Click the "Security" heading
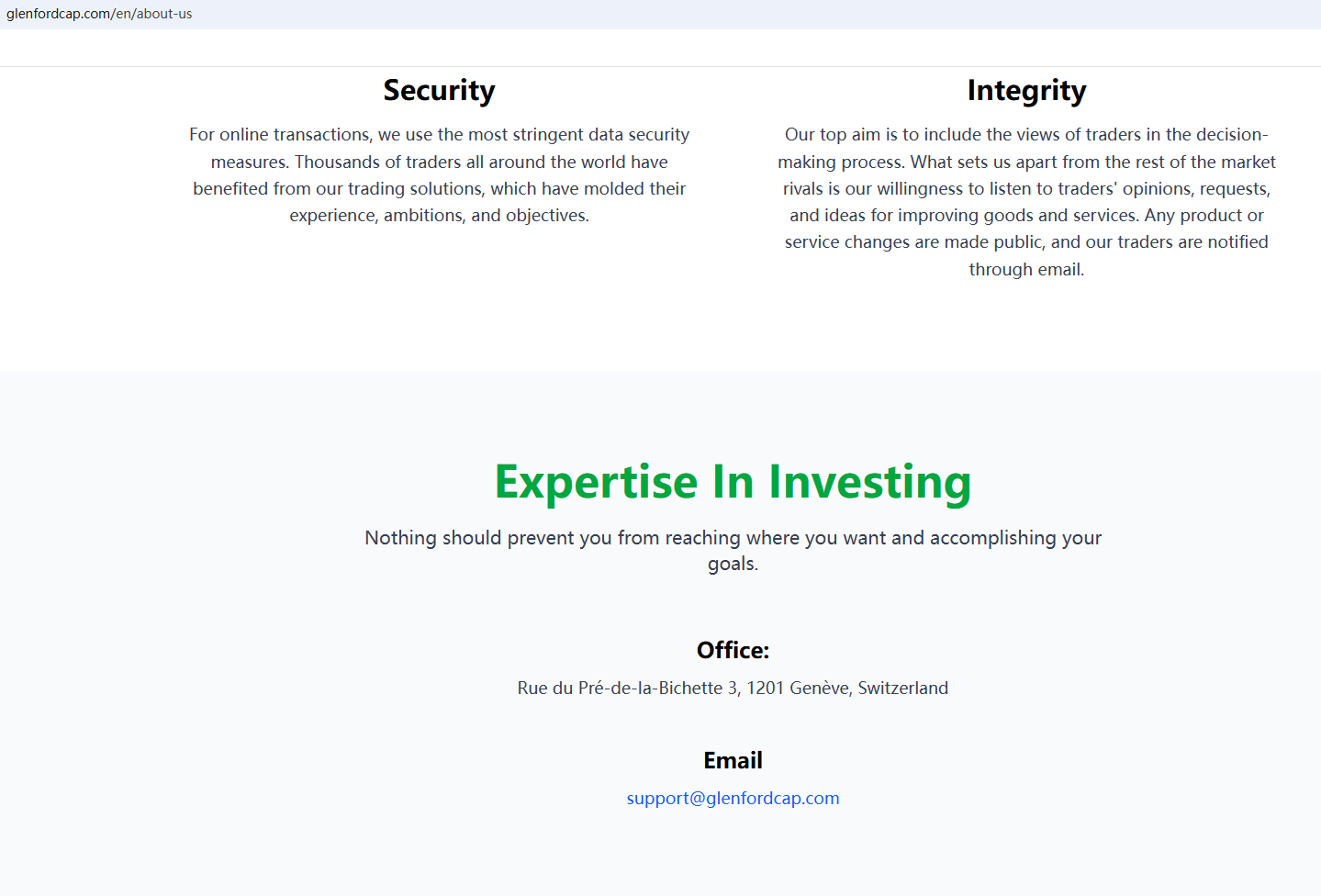The height and width of the screenshot is (896, 1321). pos(439,91)
